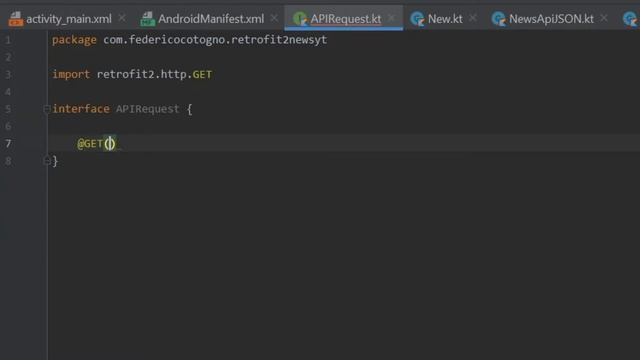
Task: Click the closing brace fold marker
Action: click(47, 161)
